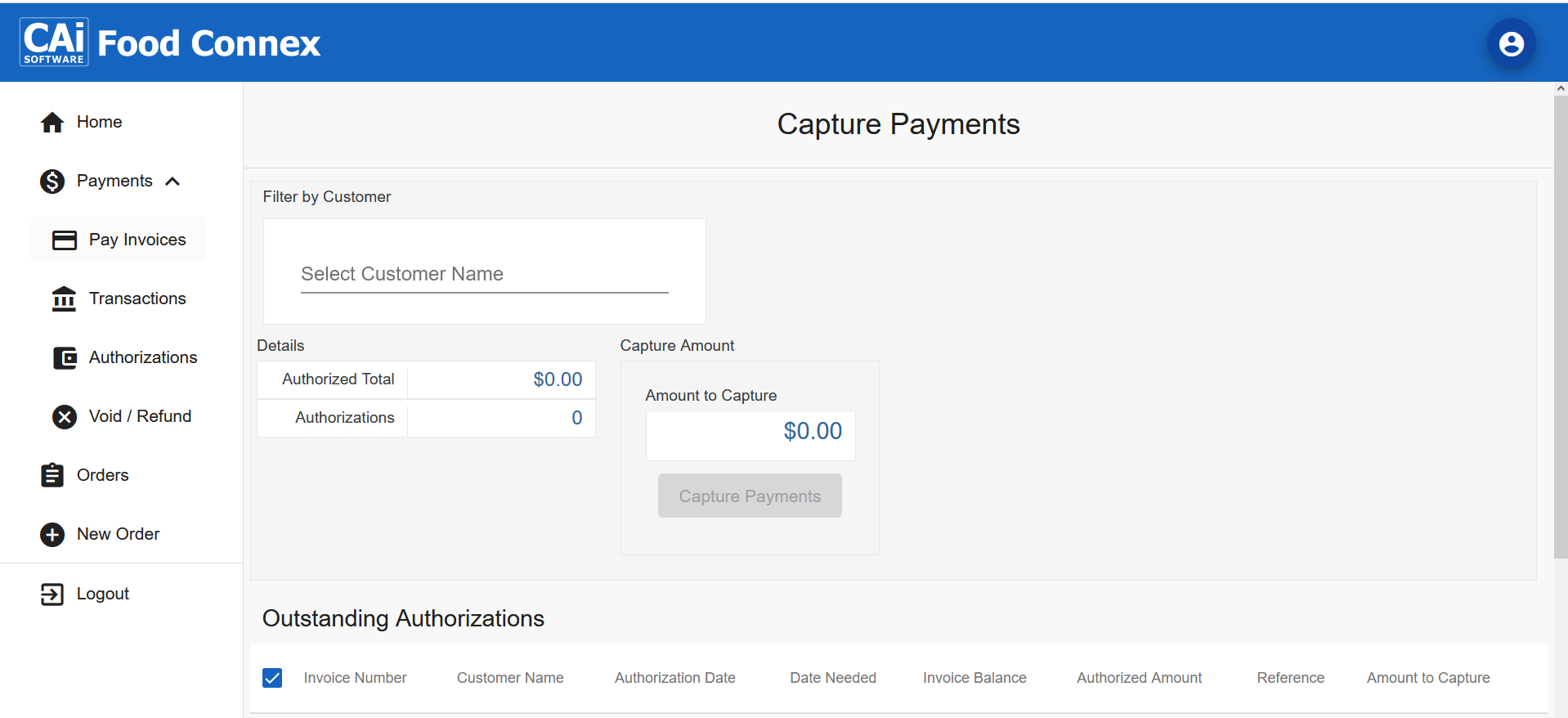Open Authorizations in the sidebar
1568x718 pixels.
click(143, 357)
